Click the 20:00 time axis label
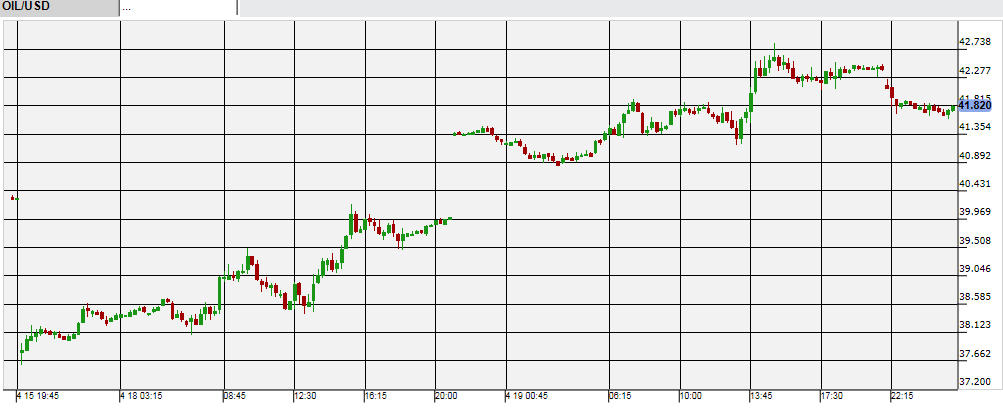The image size is (1003, 412). [446, 396]
